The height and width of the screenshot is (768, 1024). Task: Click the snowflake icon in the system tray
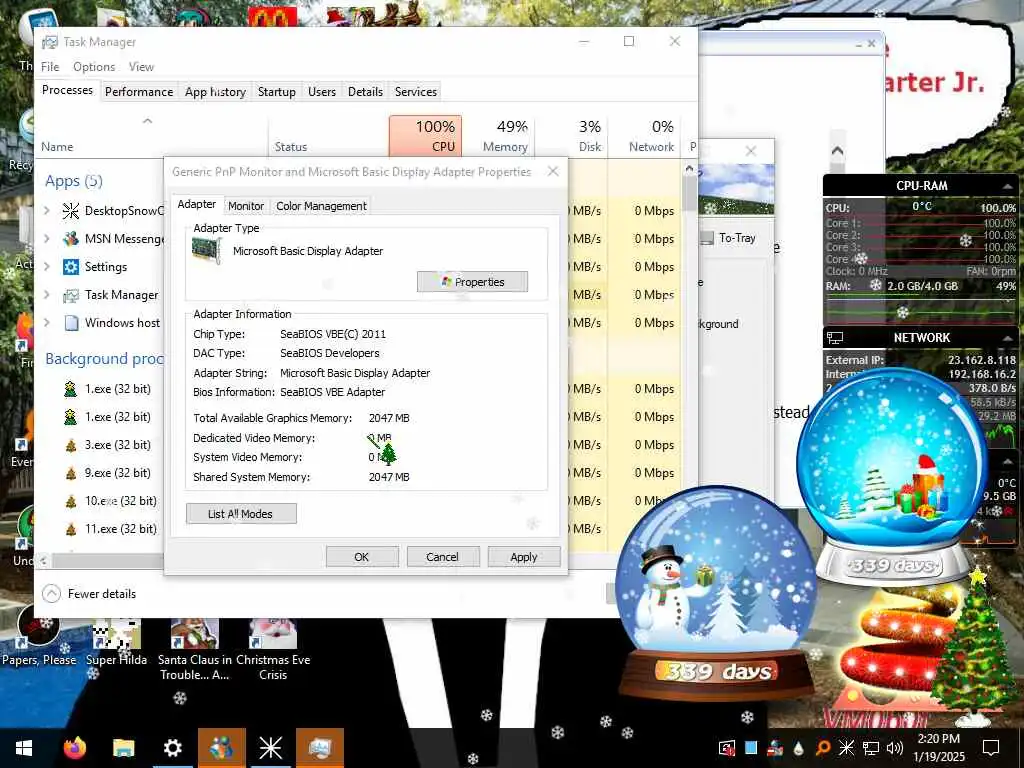click(x=846, y=748)
